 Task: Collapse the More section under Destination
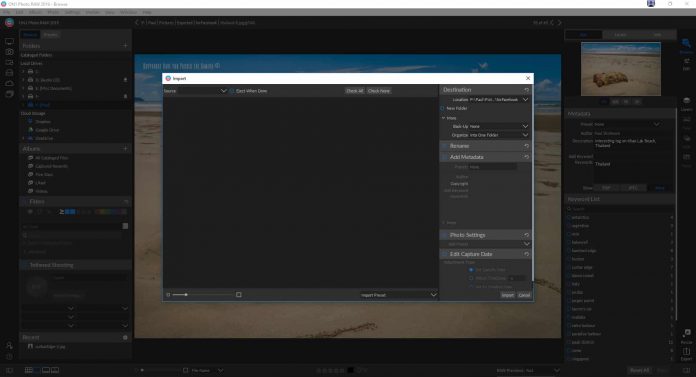point(443,118)
